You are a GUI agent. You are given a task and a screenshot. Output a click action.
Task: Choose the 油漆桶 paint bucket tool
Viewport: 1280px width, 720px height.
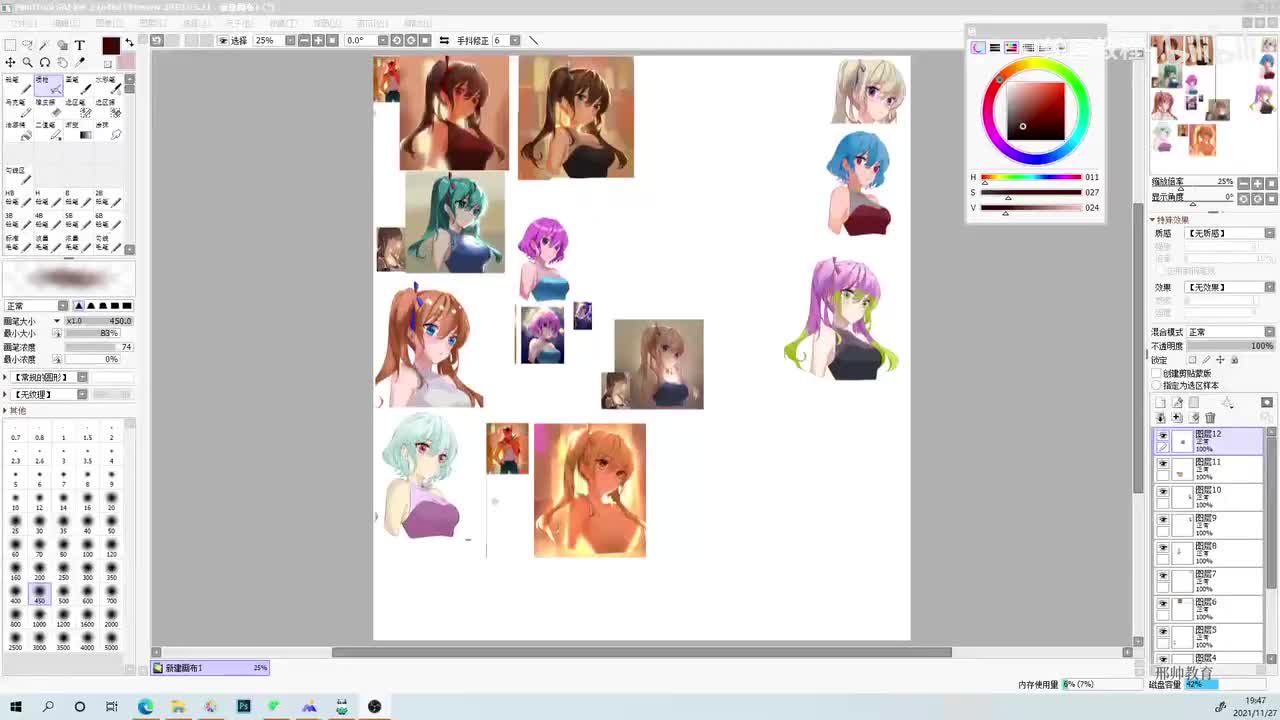point(19,131)
